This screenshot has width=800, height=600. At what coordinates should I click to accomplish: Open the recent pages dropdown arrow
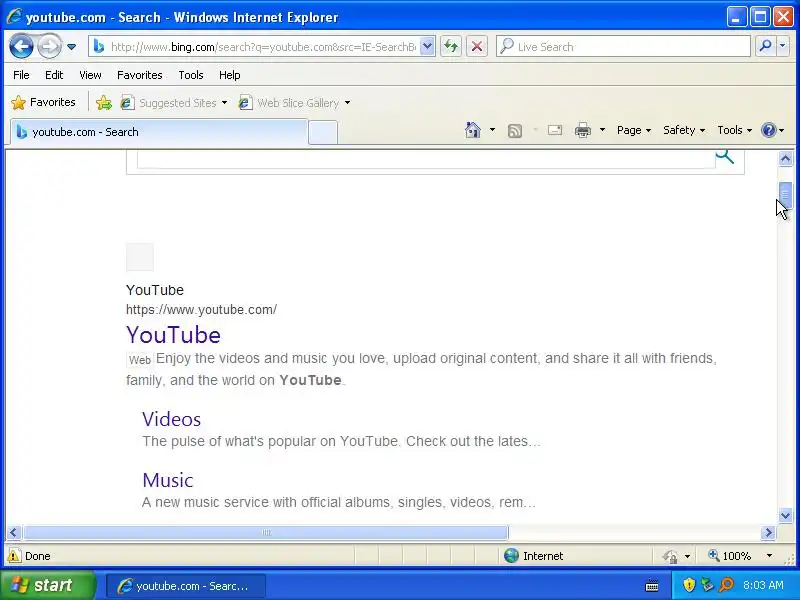click(x=71, y=46)
